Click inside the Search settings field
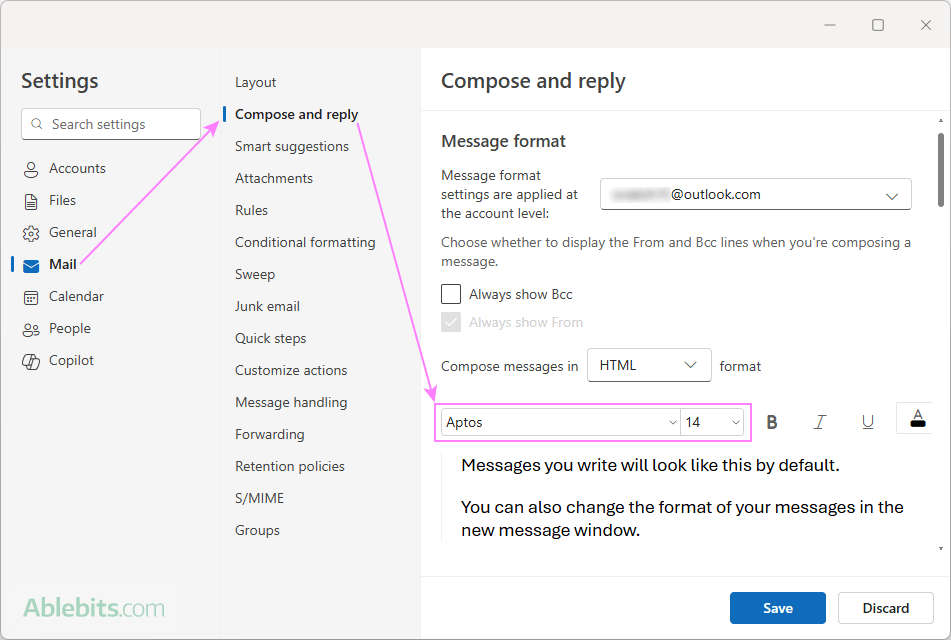The height and width of the screenshot is (640, 951). pos(110,123)
